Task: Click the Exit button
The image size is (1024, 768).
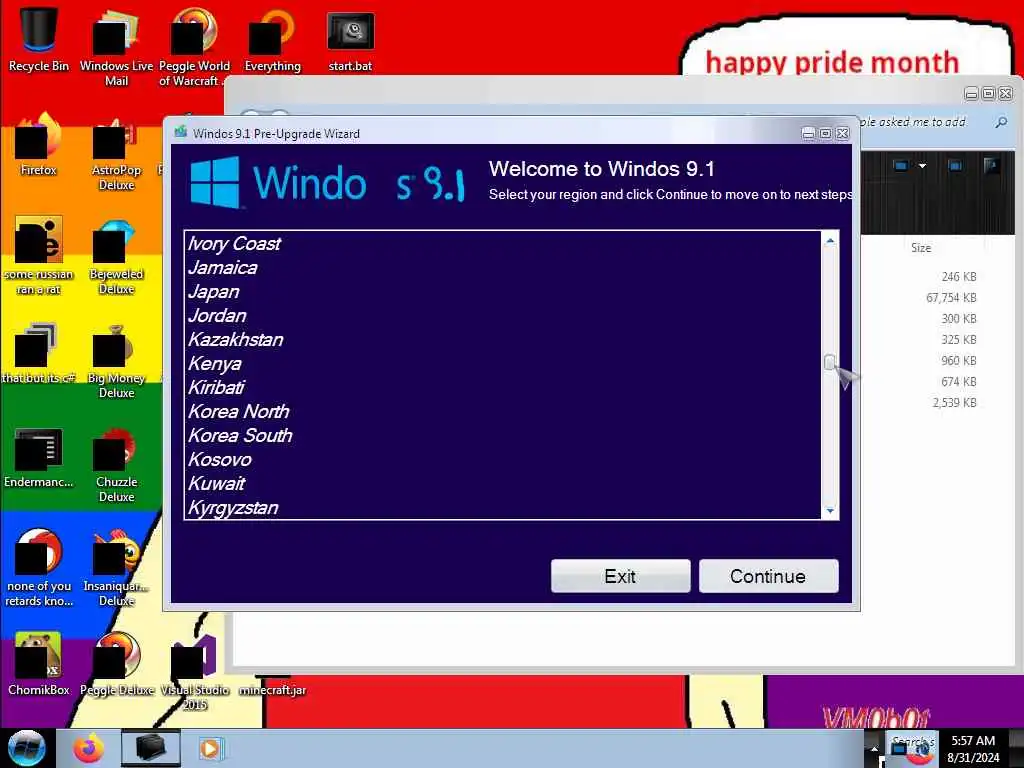Action: (x=620, y=576)
